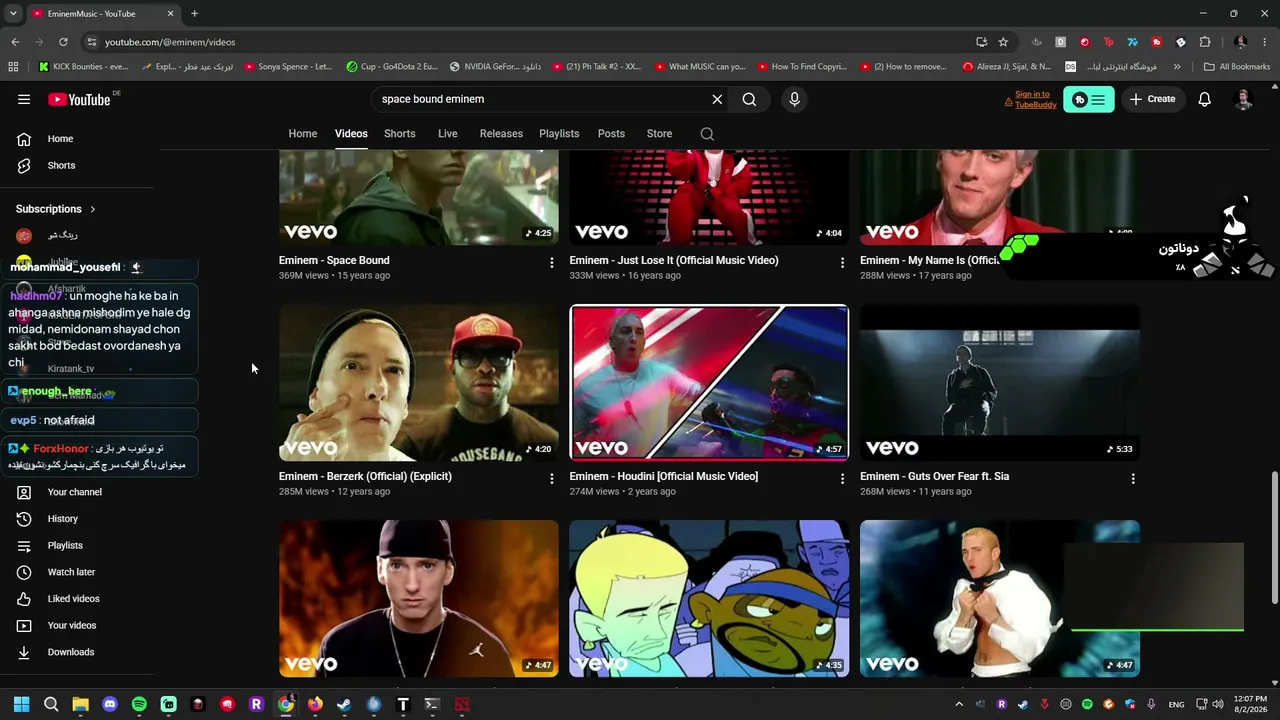The width and height of the screenshot is (1280, 720).
Task: Open Chrome three-dot menu
Action: (1265, 42)
